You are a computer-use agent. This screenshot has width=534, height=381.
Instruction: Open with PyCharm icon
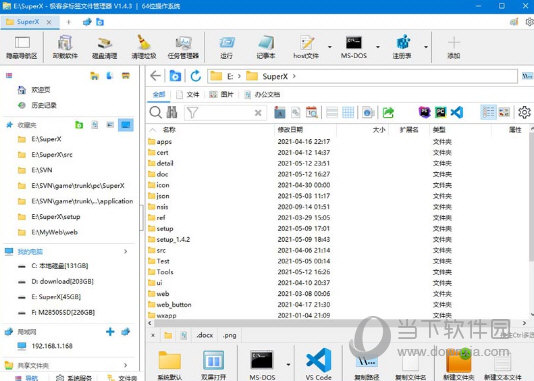[440, 112]
